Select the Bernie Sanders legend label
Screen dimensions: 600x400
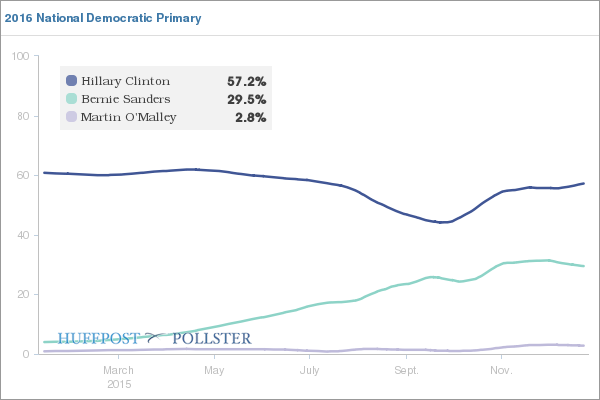click(x=126, y=99)
